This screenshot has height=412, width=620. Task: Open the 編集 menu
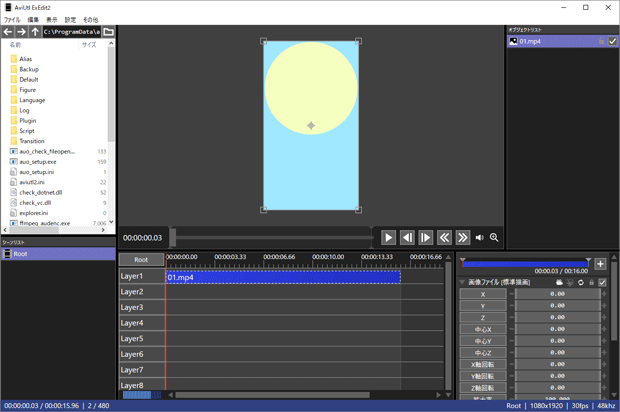[x=33, y=20]
